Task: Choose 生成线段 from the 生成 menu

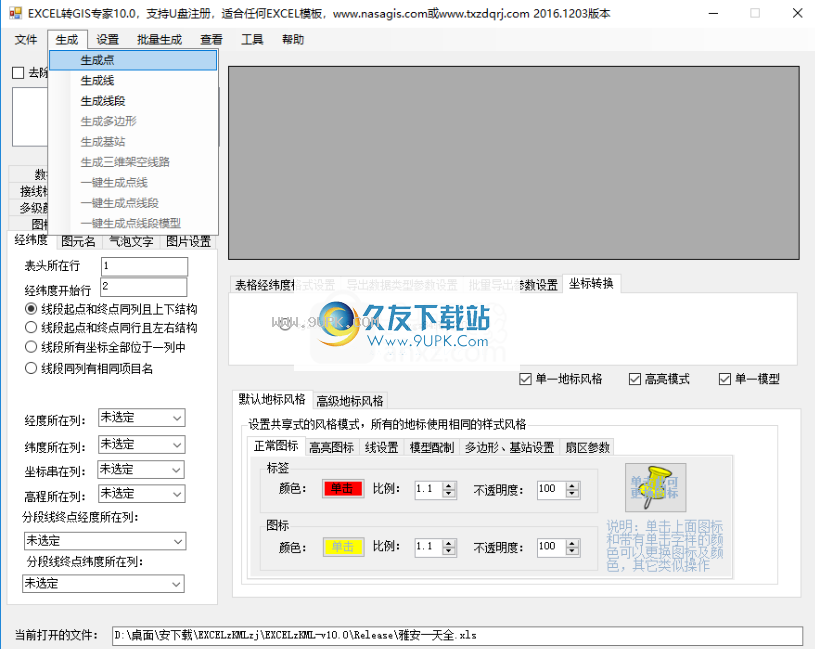Action: click(133, 101)
